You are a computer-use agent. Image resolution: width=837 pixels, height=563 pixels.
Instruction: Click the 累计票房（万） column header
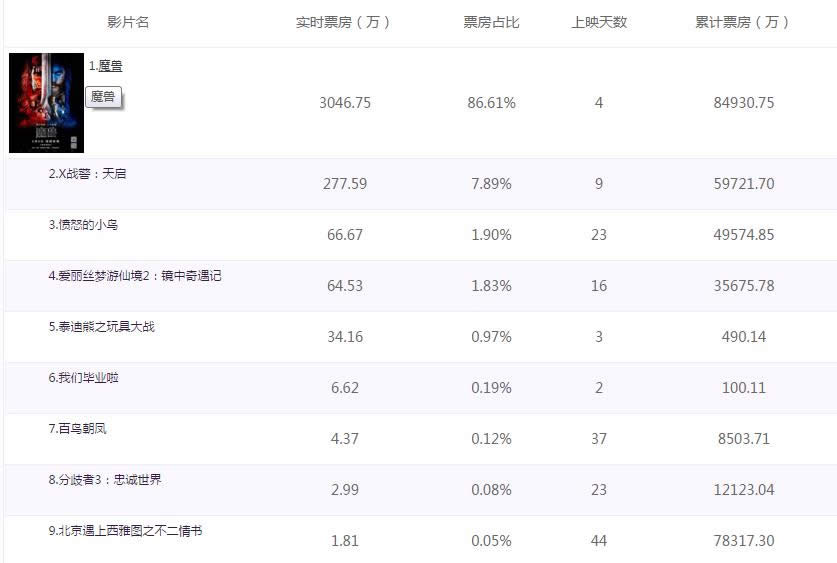(x=743, y=22)
